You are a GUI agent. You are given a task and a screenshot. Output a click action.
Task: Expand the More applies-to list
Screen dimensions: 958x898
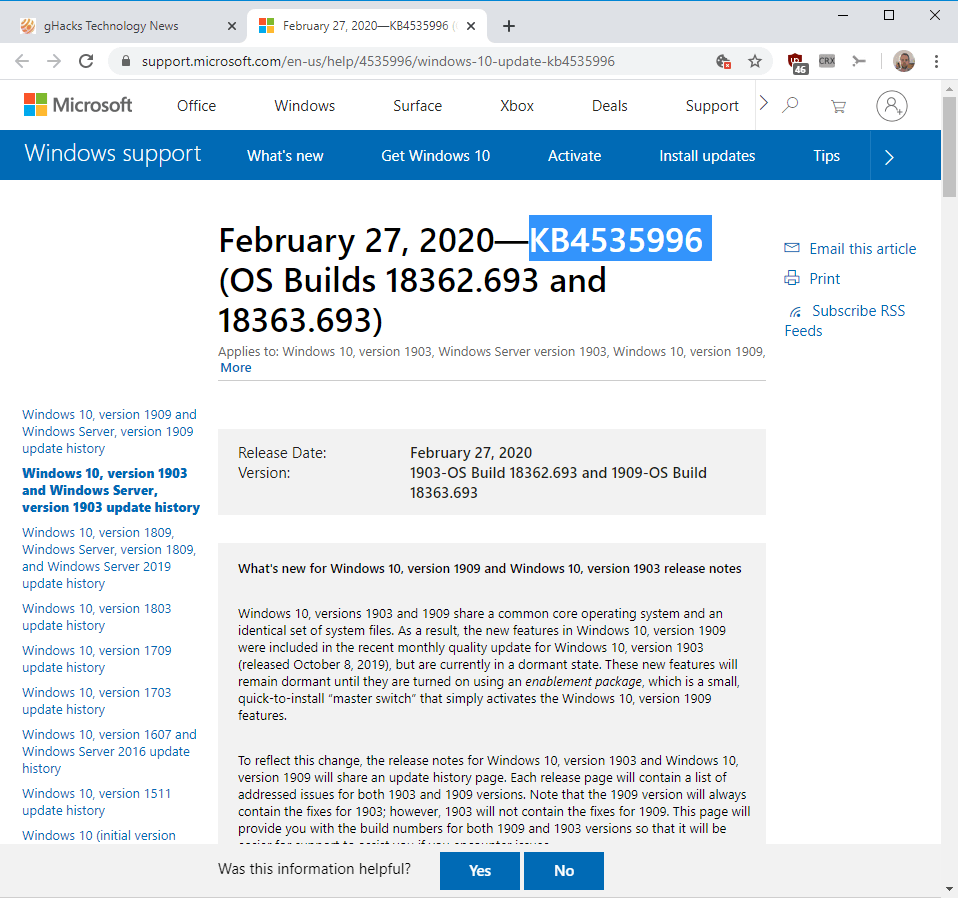tap(236, 368)
